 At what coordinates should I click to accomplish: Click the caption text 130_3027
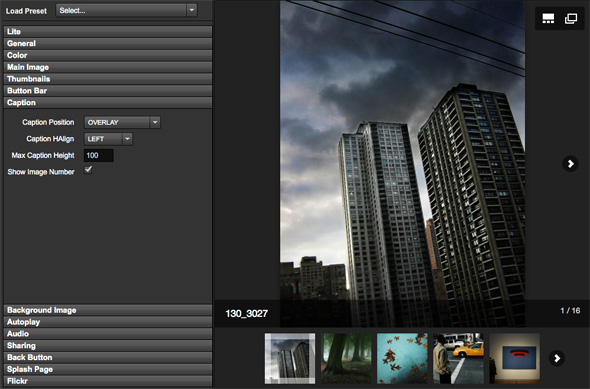point(246,313)
